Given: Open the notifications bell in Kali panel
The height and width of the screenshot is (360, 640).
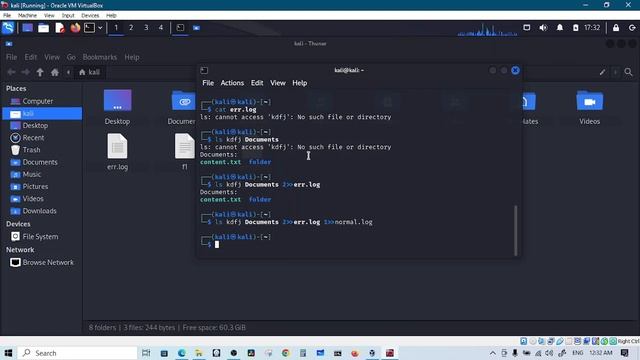Looking at the screenshot, I should [560, 28].
